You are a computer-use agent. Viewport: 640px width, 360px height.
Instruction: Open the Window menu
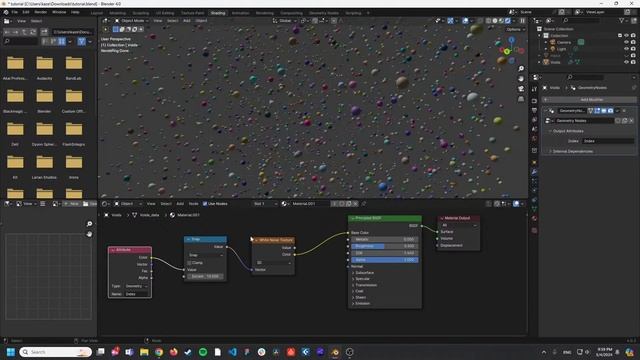(x=59, y=12)
